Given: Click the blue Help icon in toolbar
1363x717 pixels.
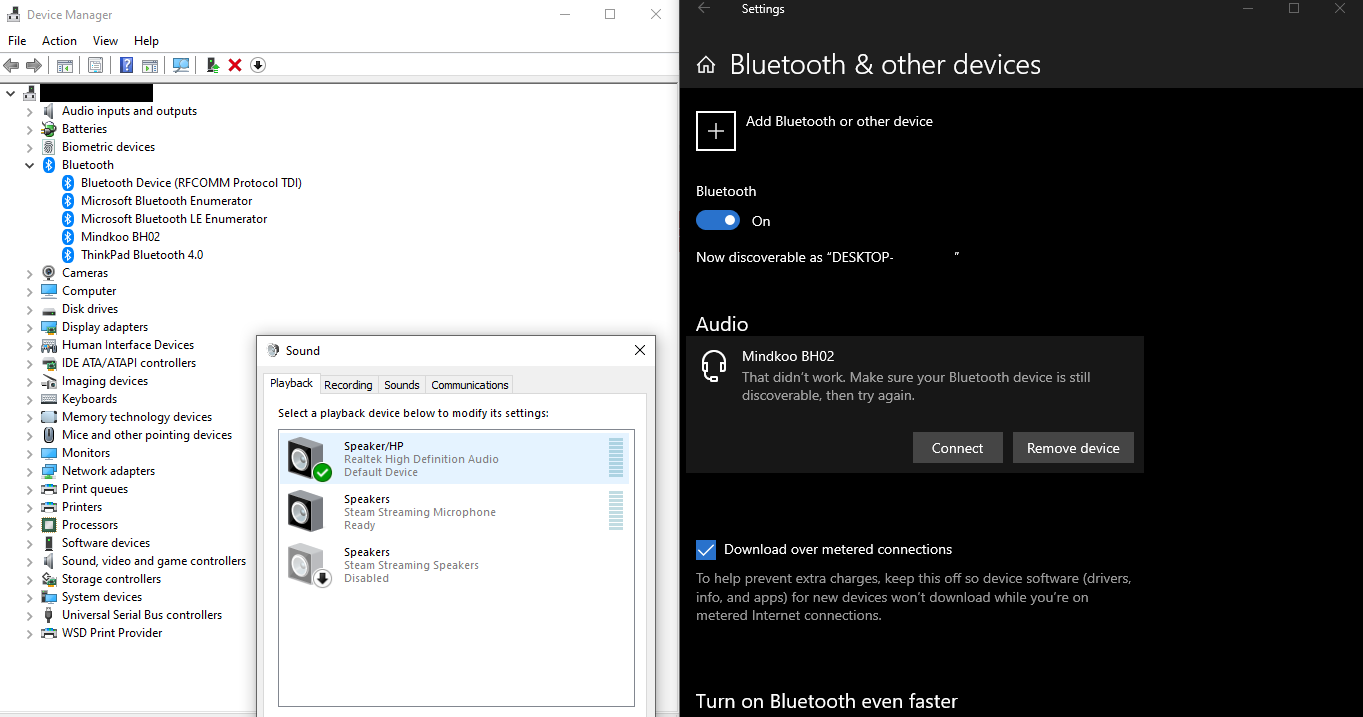Looking at the screenshot, I should [127, 65].
